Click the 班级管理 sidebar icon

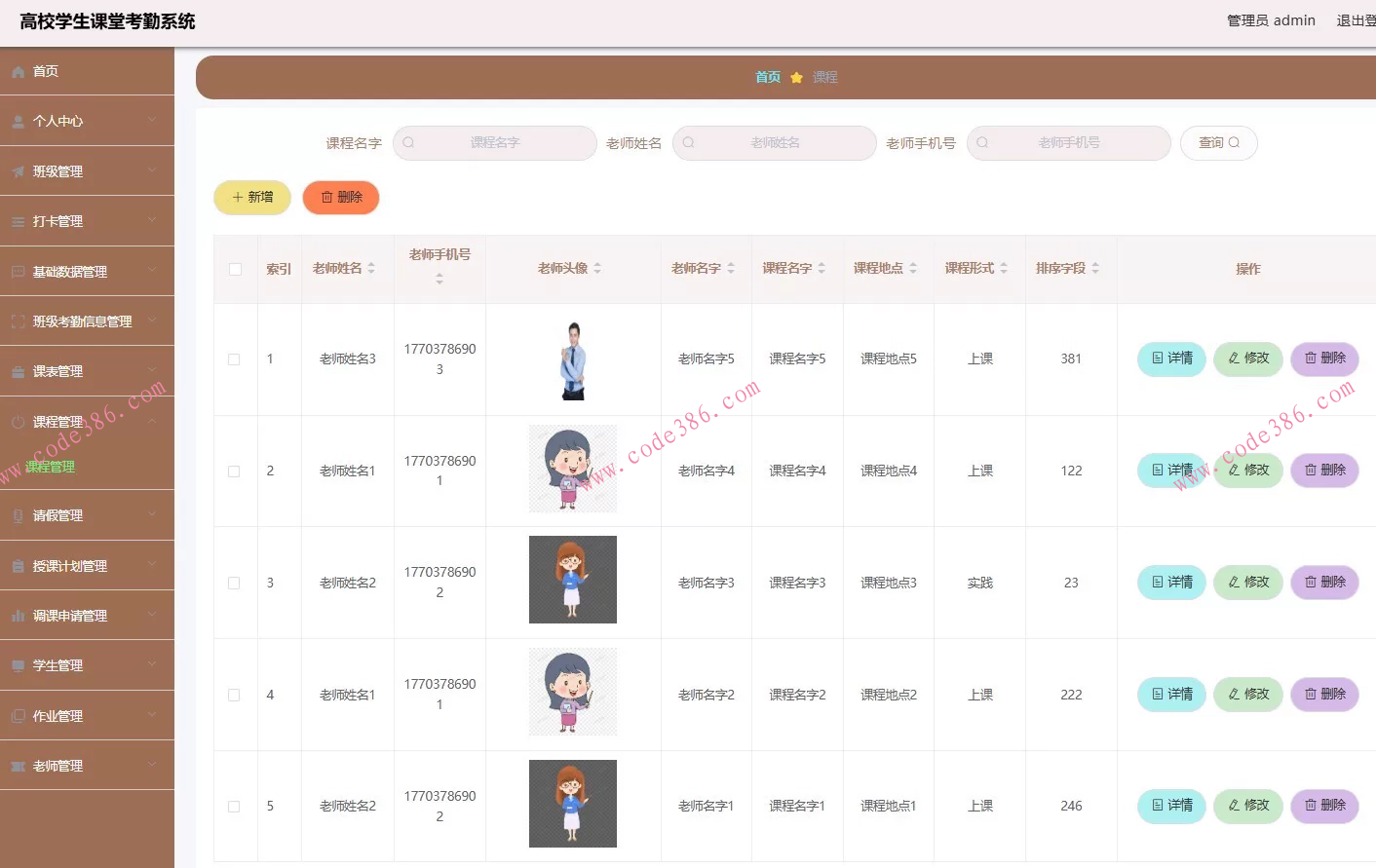pos(18,170)
